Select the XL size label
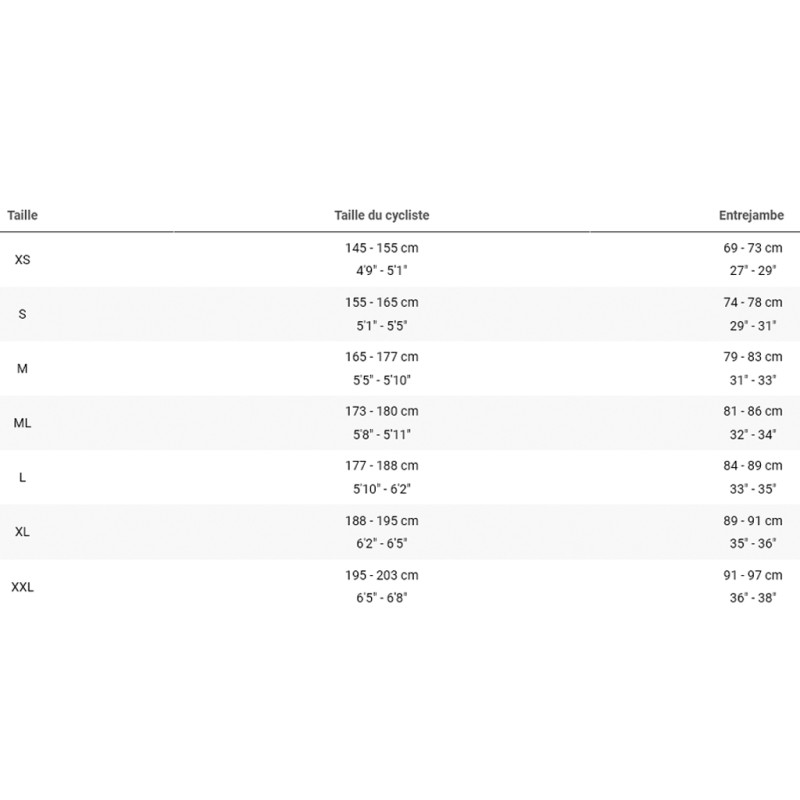 (x=22, y=532)
